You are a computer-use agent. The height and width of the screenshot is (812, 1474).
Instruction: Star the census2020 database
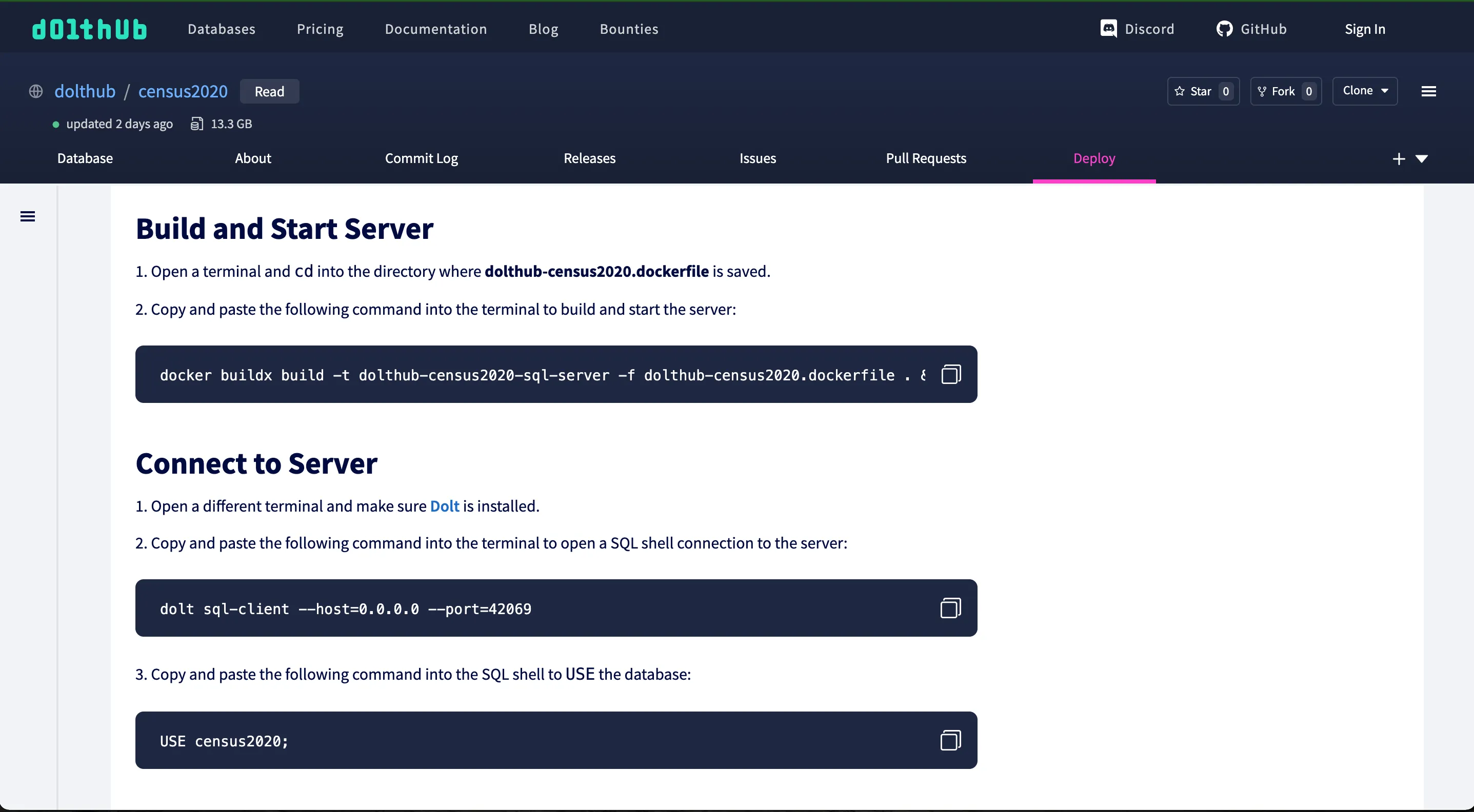tap(1202, 91)
